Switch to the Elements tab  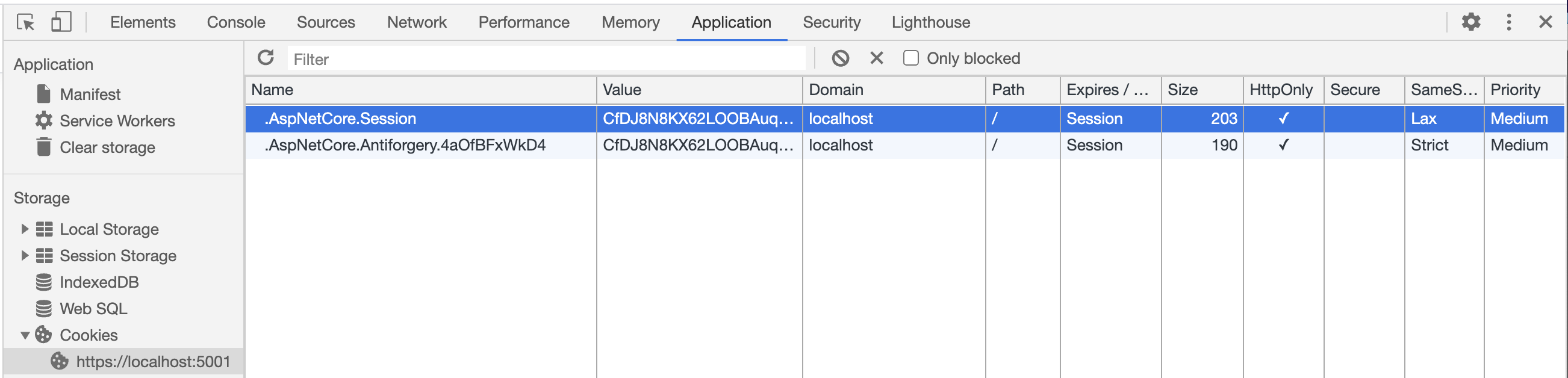click(x=143, y=22)
